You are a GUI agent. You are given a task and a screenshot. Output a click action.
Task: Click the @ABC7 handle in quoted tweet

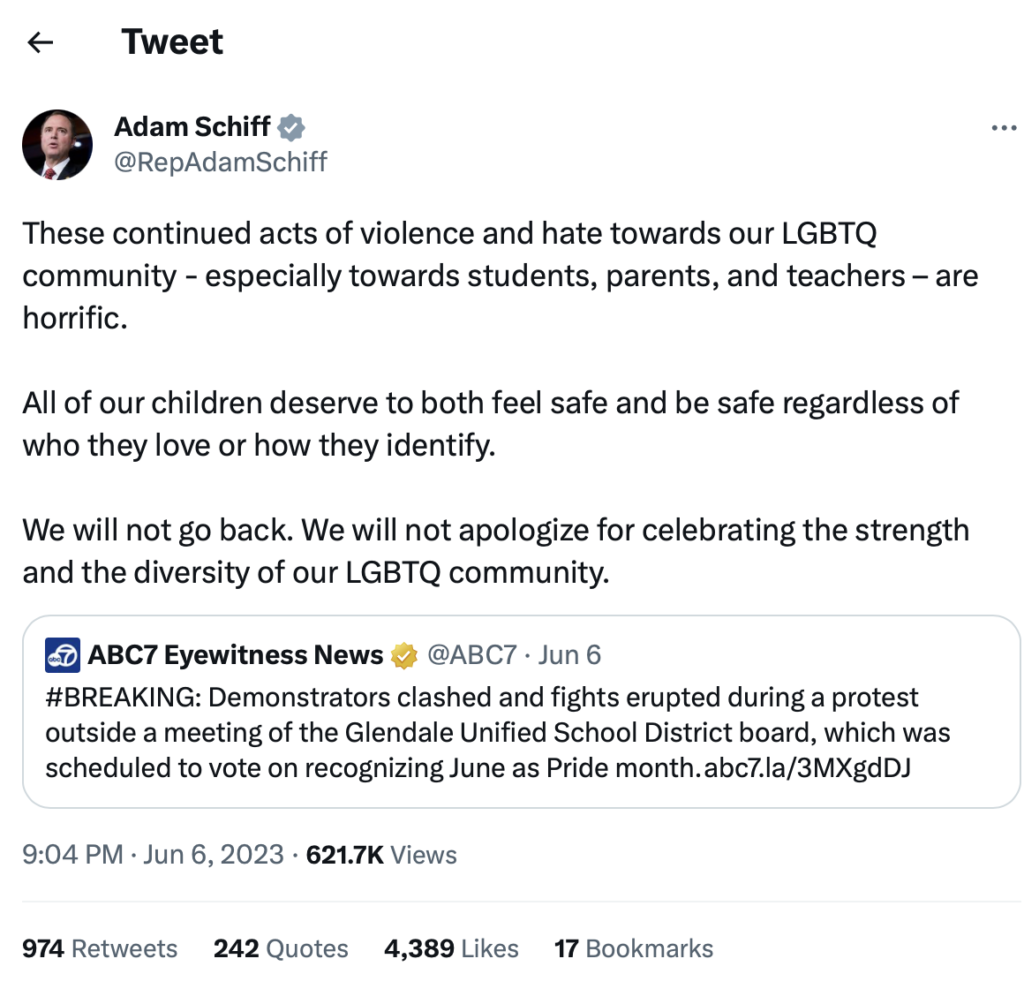click(472, 656)
